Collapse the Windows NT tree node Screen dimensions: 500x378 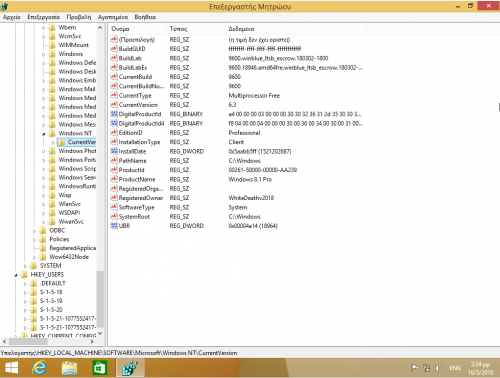(44, 134)
